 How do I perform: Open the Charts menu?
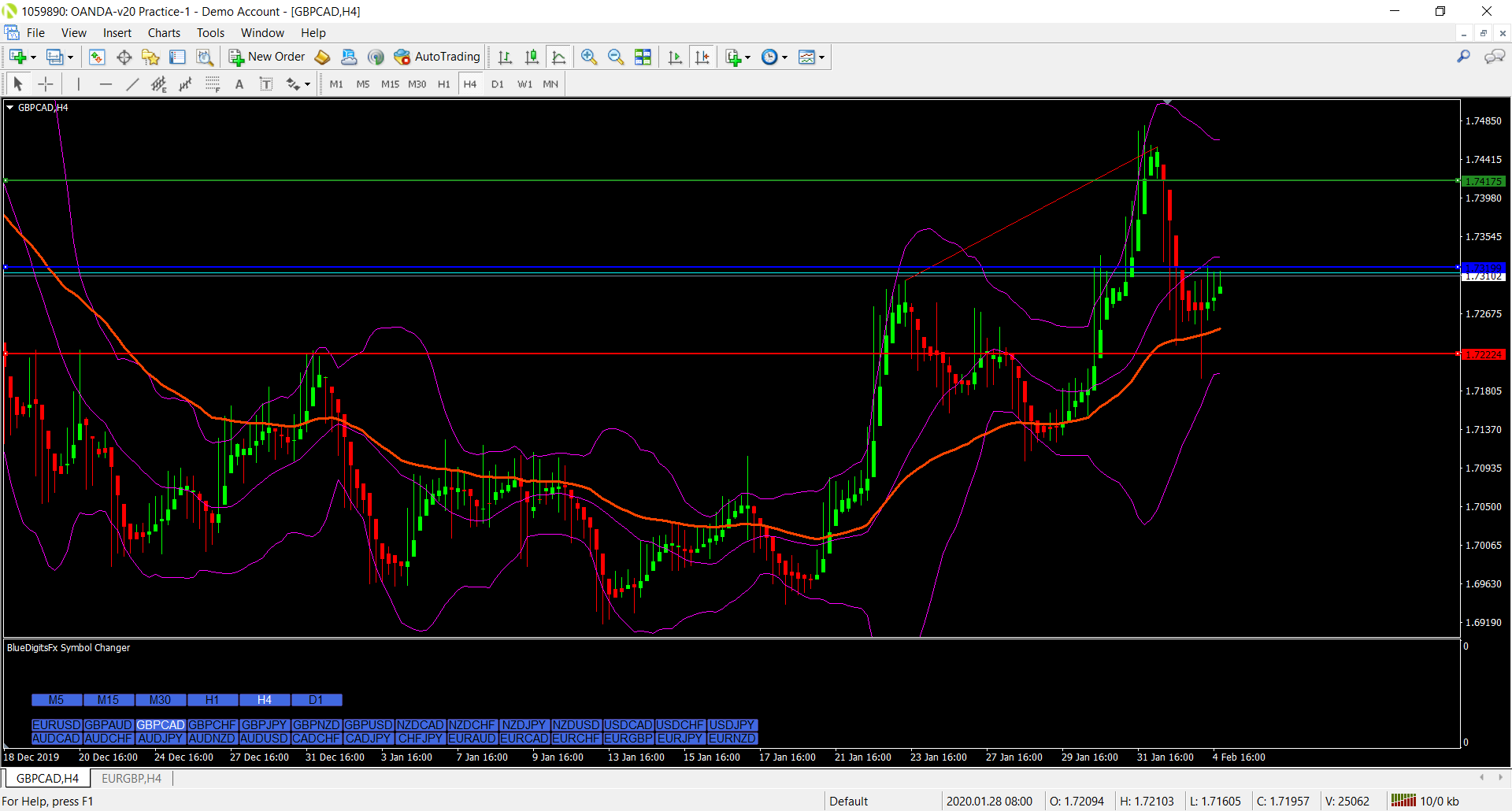click(164, 33)
